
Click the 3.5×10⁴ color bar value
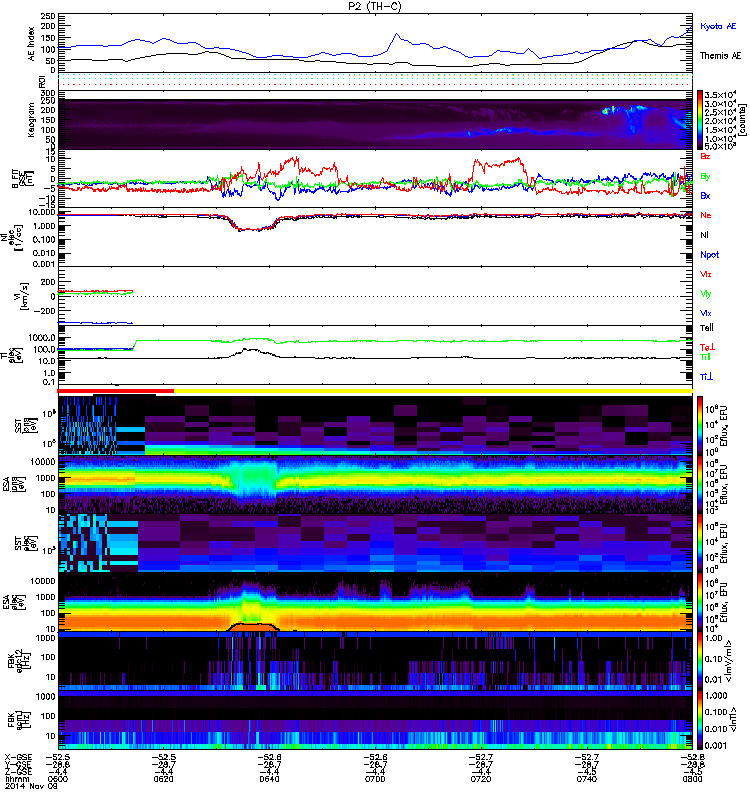(x=720, y=95)
